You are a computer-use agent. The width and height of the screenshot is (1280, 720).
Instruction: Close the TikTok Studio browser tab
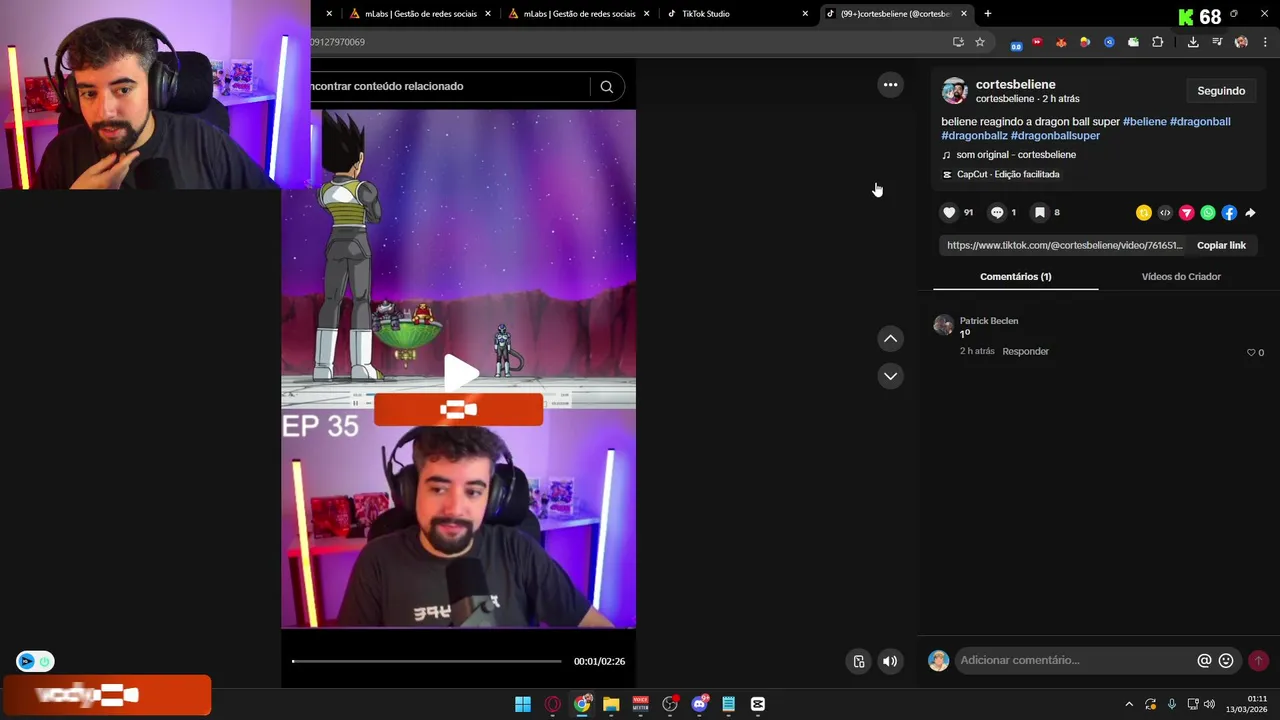point(805,14)
